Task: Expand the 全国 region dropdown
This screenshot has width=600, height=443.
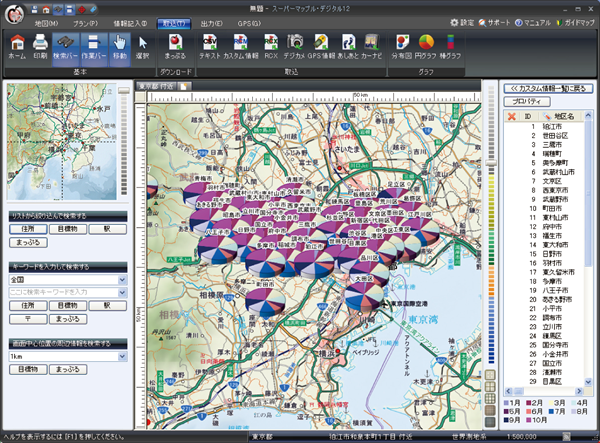Action: [122, 279]
